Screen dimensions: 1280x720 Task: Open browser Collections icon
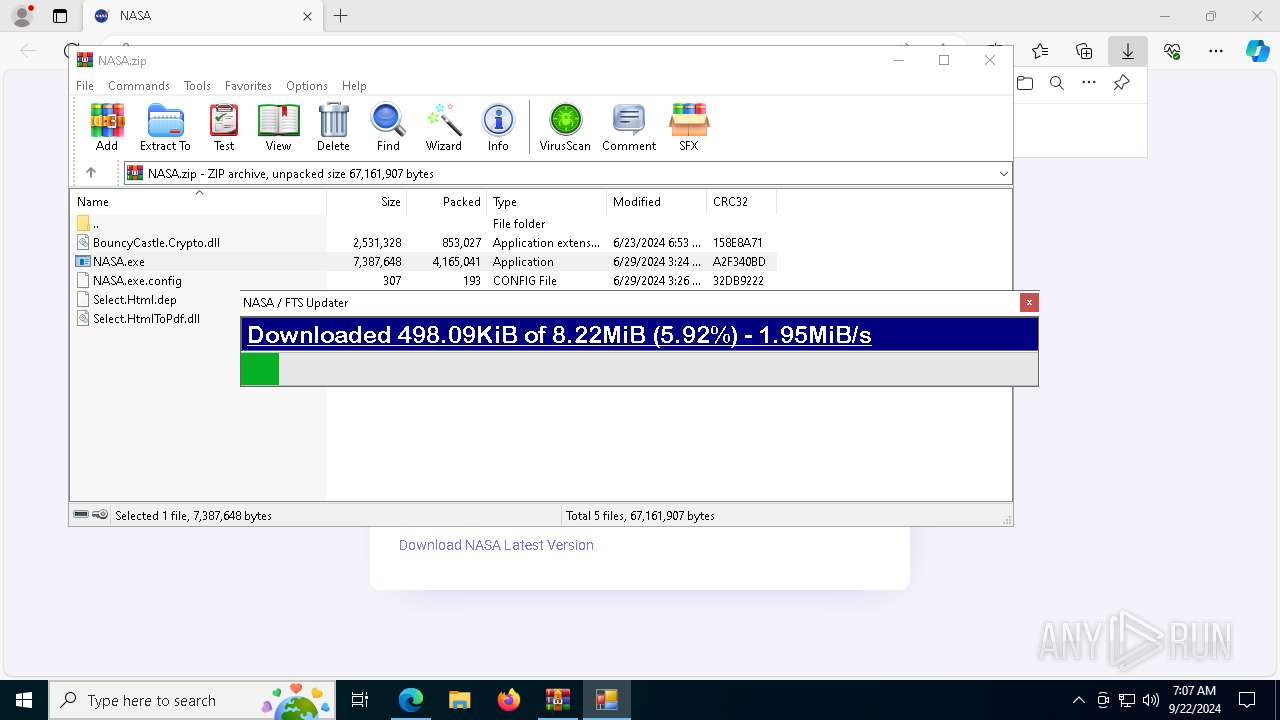point(1084,51)
